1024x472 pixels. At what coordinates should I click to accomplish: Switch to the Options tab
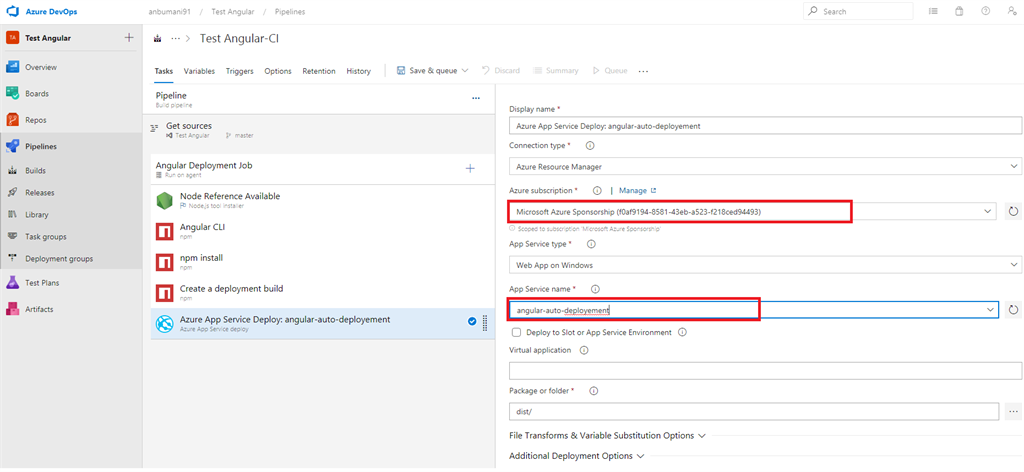(x=278, y=71)
